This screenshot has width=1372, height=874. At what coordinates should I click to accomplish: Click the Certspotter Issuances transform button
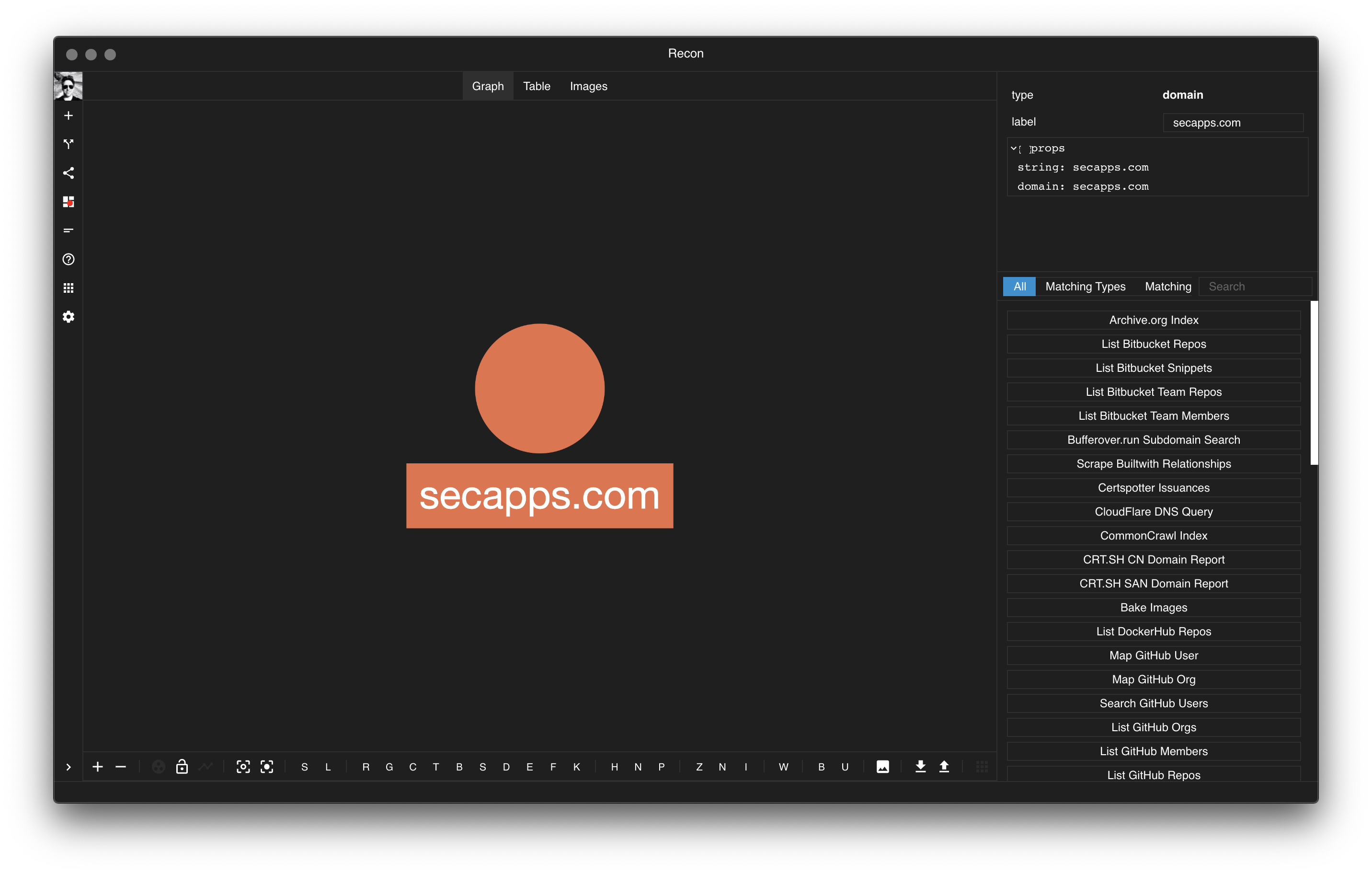pyautogui.click(x=1153, y=488)
